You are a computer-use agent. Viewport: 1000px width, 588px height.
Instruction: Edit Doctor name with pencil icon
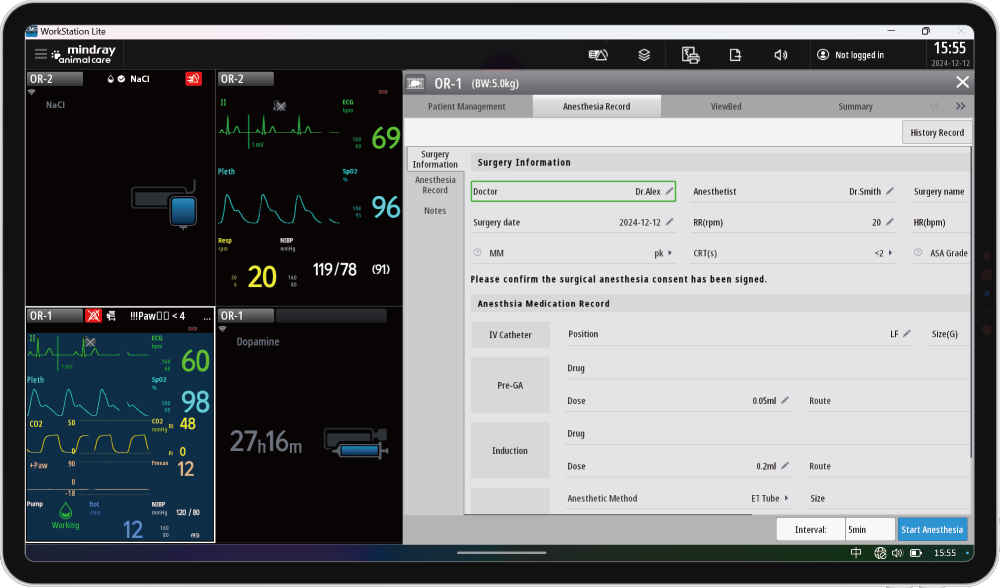(x=669, y=191)
